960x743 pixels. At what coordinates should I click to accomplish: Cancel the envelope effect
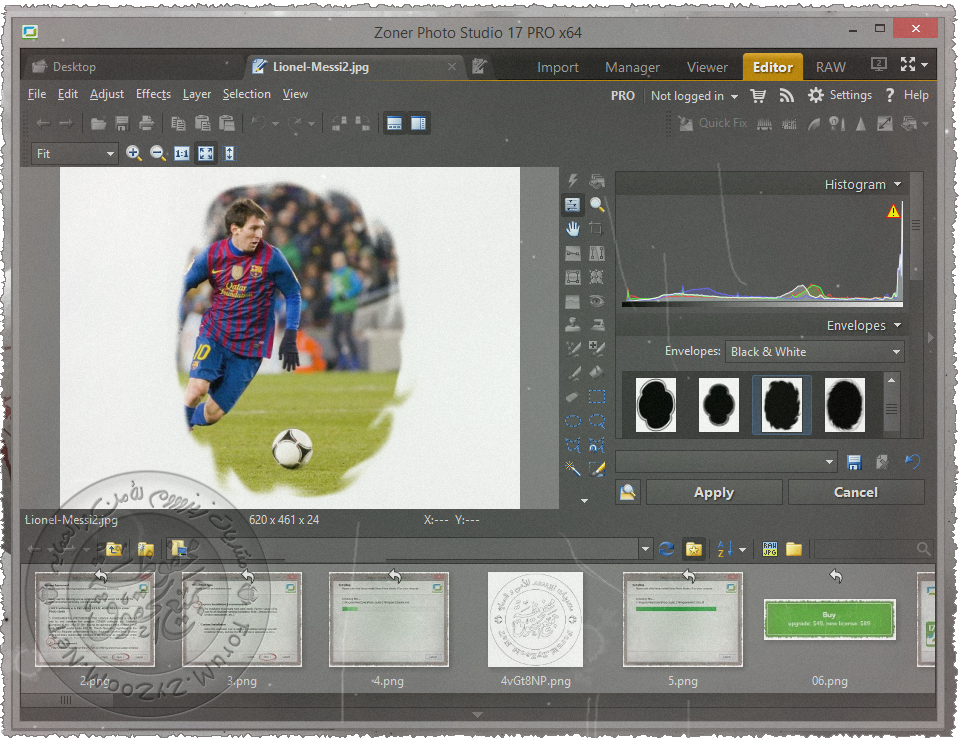(x=856, y=493)
